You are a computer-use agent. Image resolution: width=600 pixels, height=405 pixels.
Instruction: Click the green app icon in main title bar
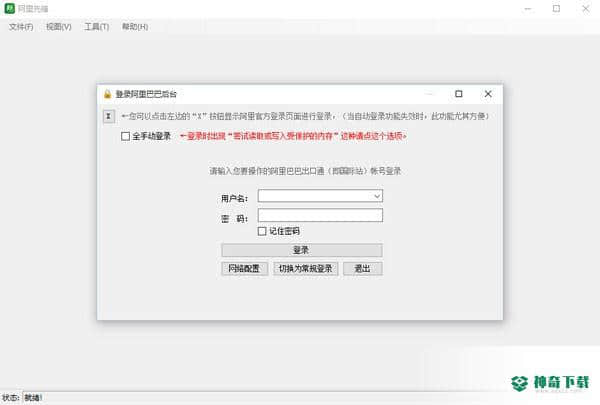(10, 8)
